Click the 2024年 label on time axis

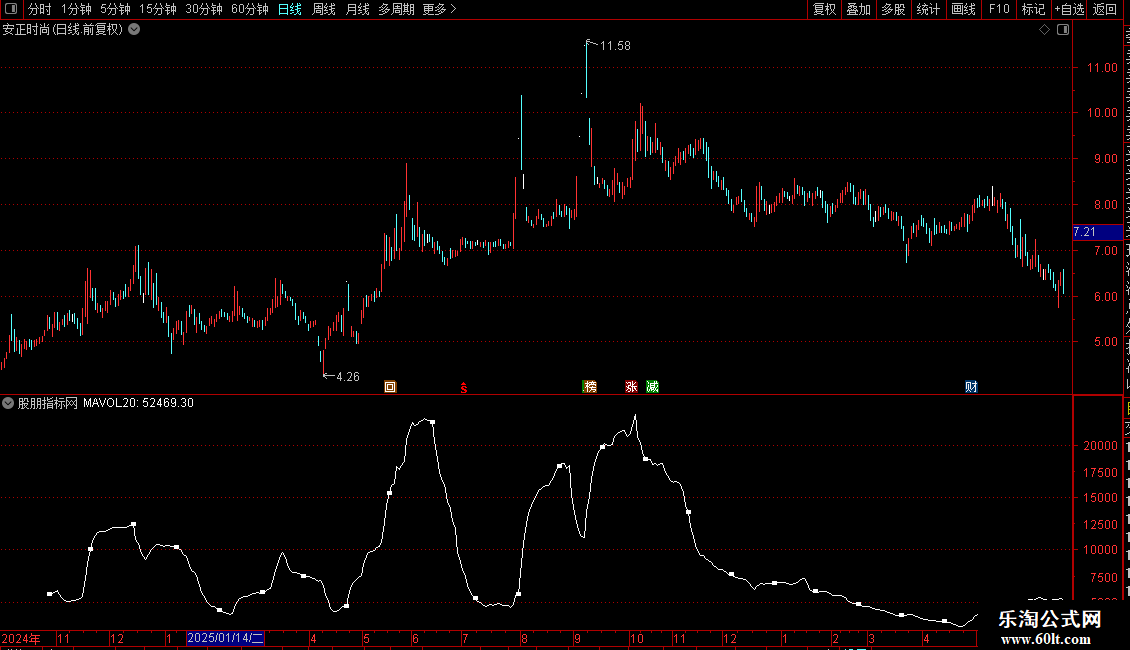21,638
